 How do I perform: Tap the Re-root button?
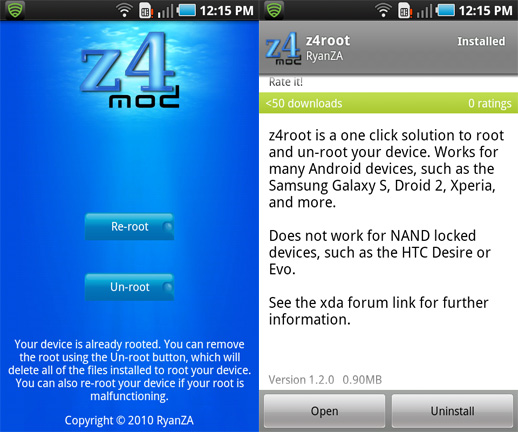tap(129, 227)
